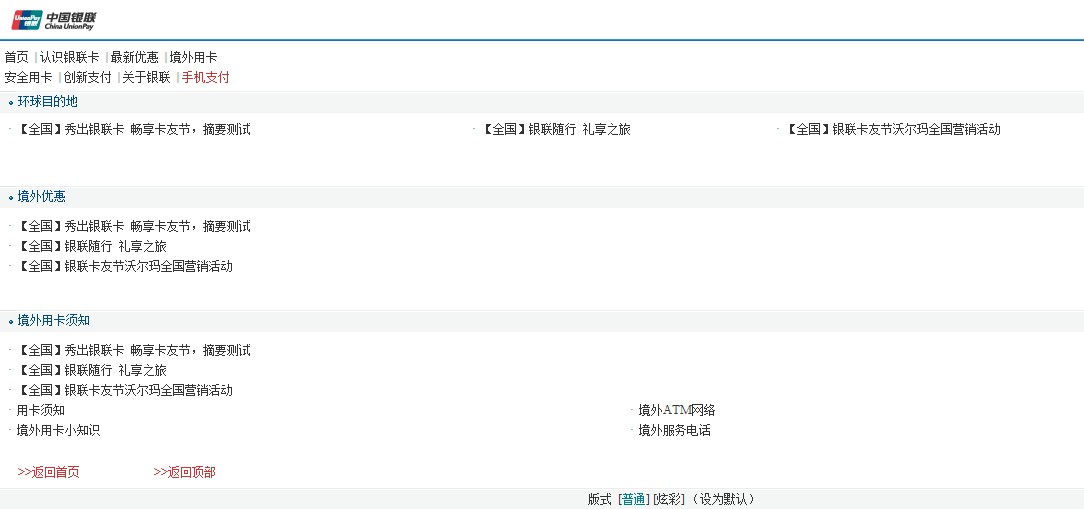Select 境外用卡 in the navigation
The width and height of the screenshot is (1084, 509).
point(194,57)
